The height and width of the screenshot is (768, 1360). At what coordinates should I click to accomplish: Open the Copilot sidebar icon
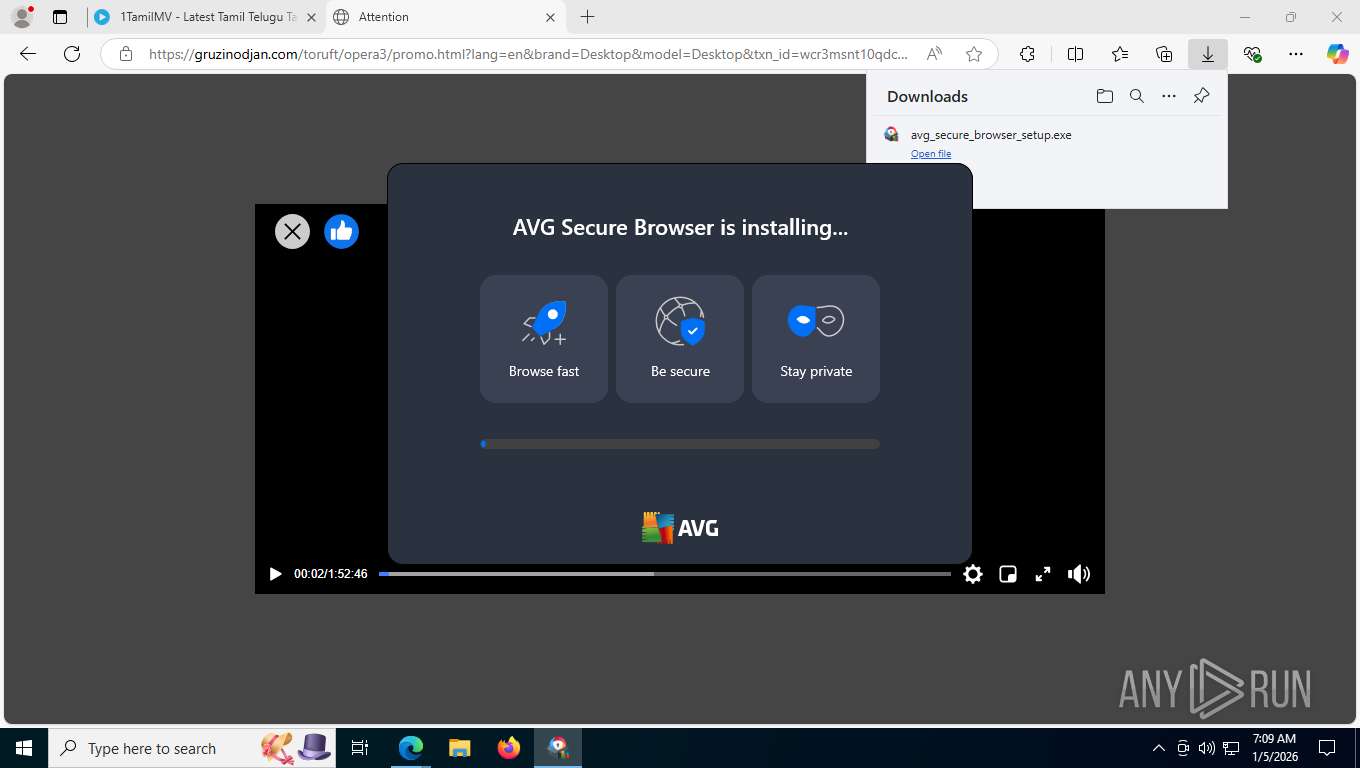pos(1338,54)
